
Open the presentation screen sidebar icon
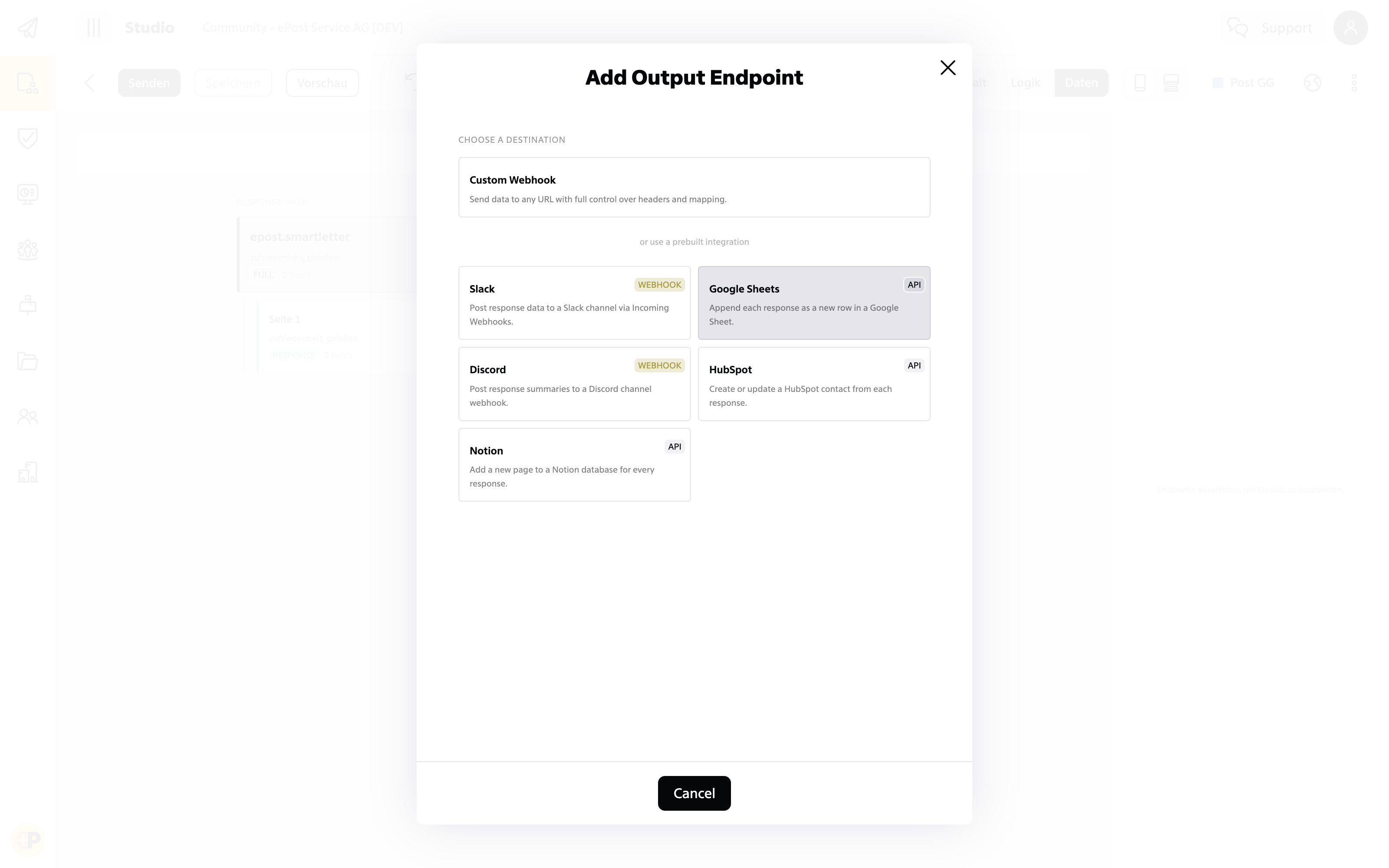[x=27, y=194]
